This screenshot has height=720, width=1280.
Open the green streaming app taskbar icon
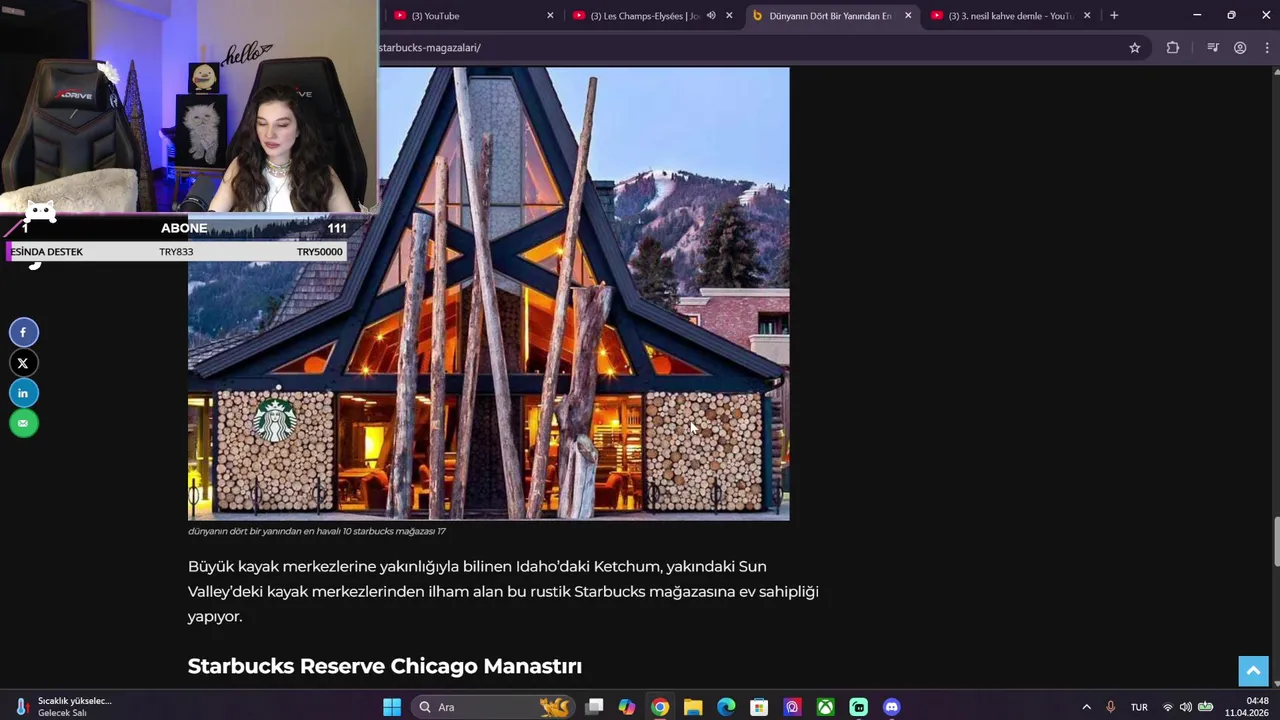point(858,707)
